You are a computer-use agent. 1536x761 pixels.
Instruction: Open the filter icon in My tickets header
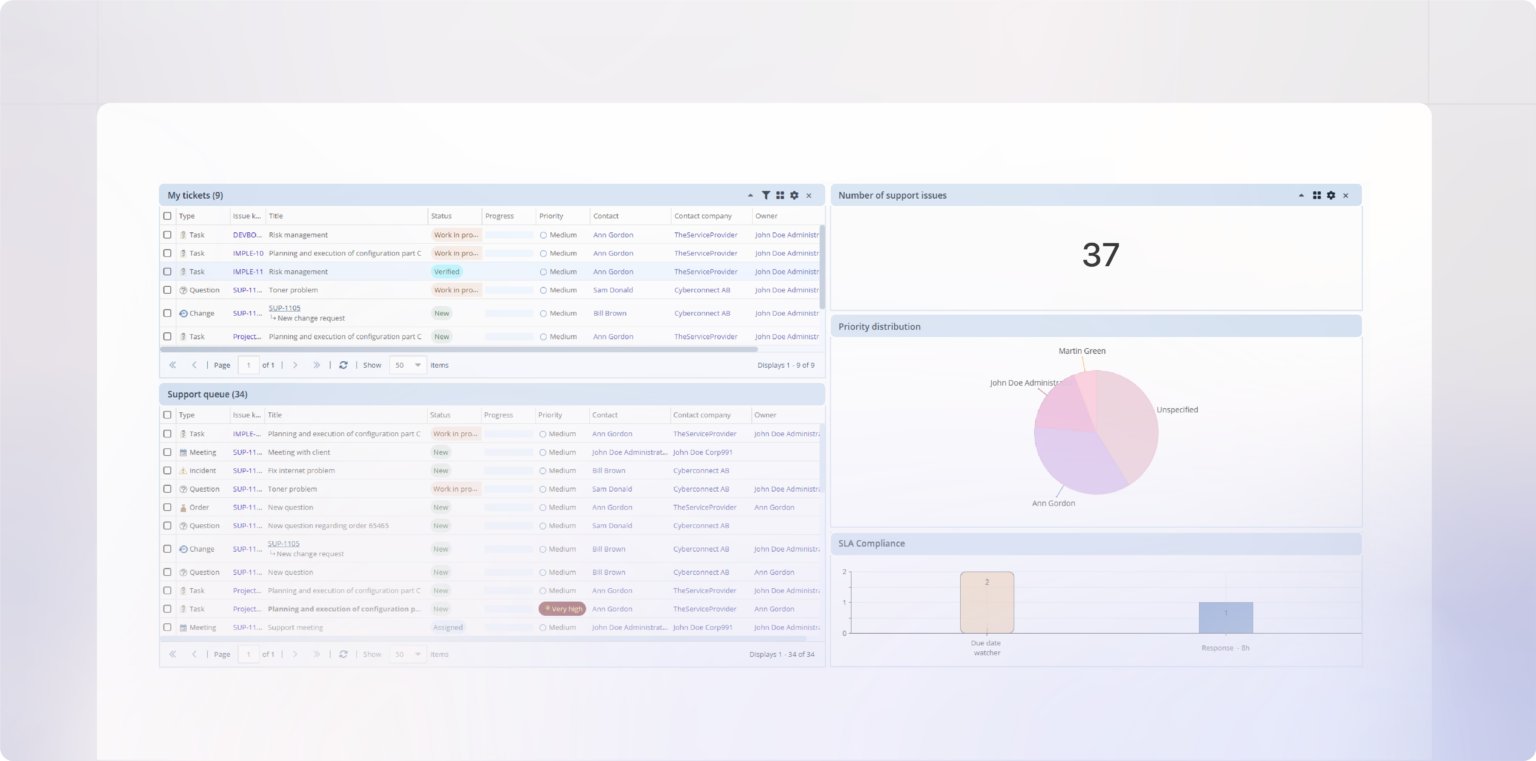[x=766, y=196]
